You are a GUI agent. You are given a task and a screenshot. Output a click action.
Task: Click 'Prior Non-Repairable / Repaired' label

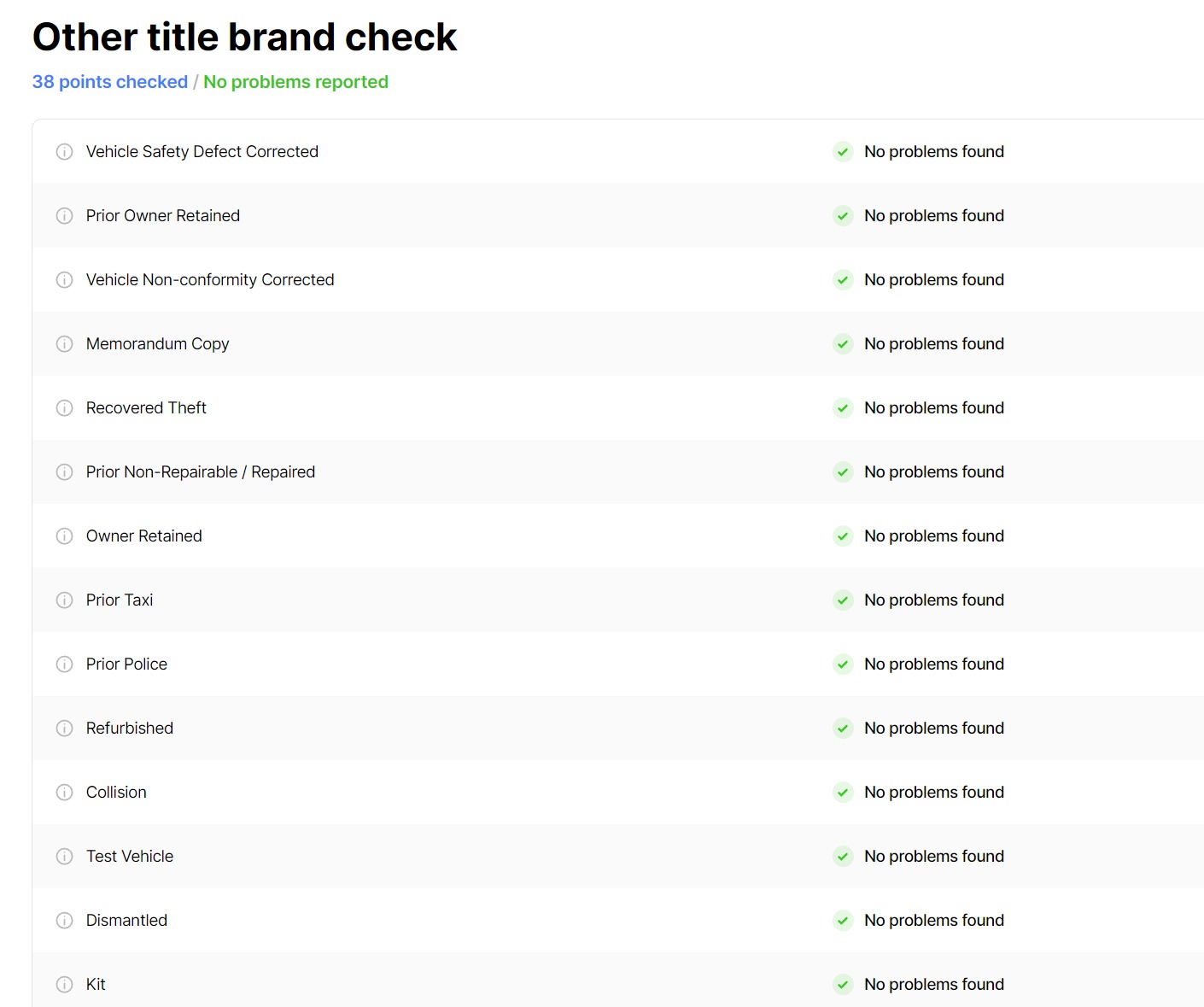201,472
